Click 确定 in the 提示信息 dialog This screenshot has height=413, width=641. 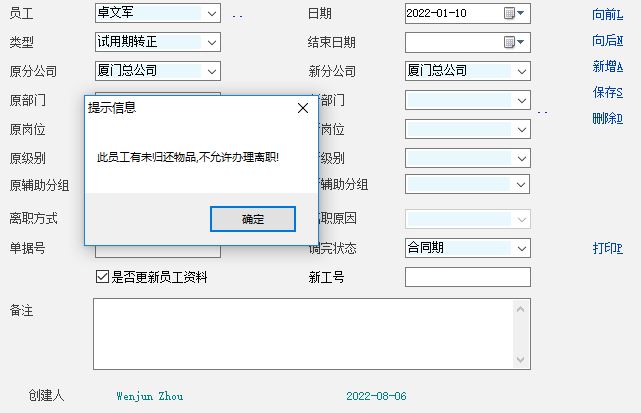(x=253, y=219)
